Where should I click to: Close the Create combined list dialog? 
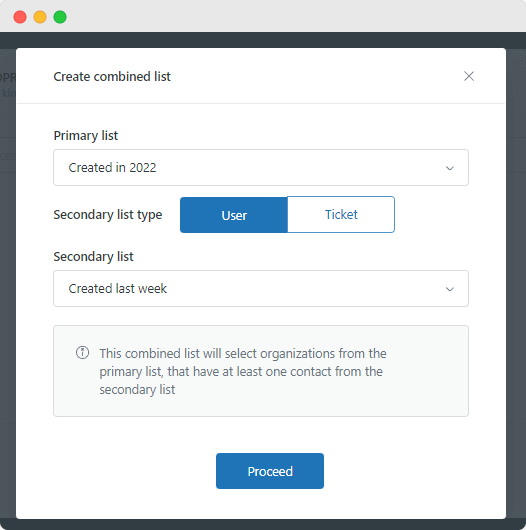coord(469,76)
